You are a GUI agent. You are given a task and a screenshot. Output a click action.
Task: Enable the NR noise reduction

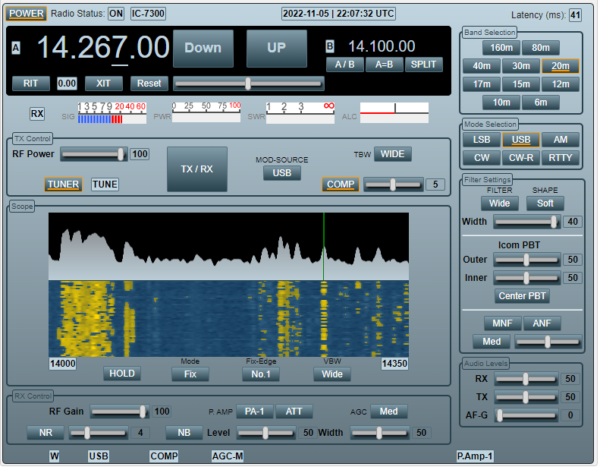[46, 433]
